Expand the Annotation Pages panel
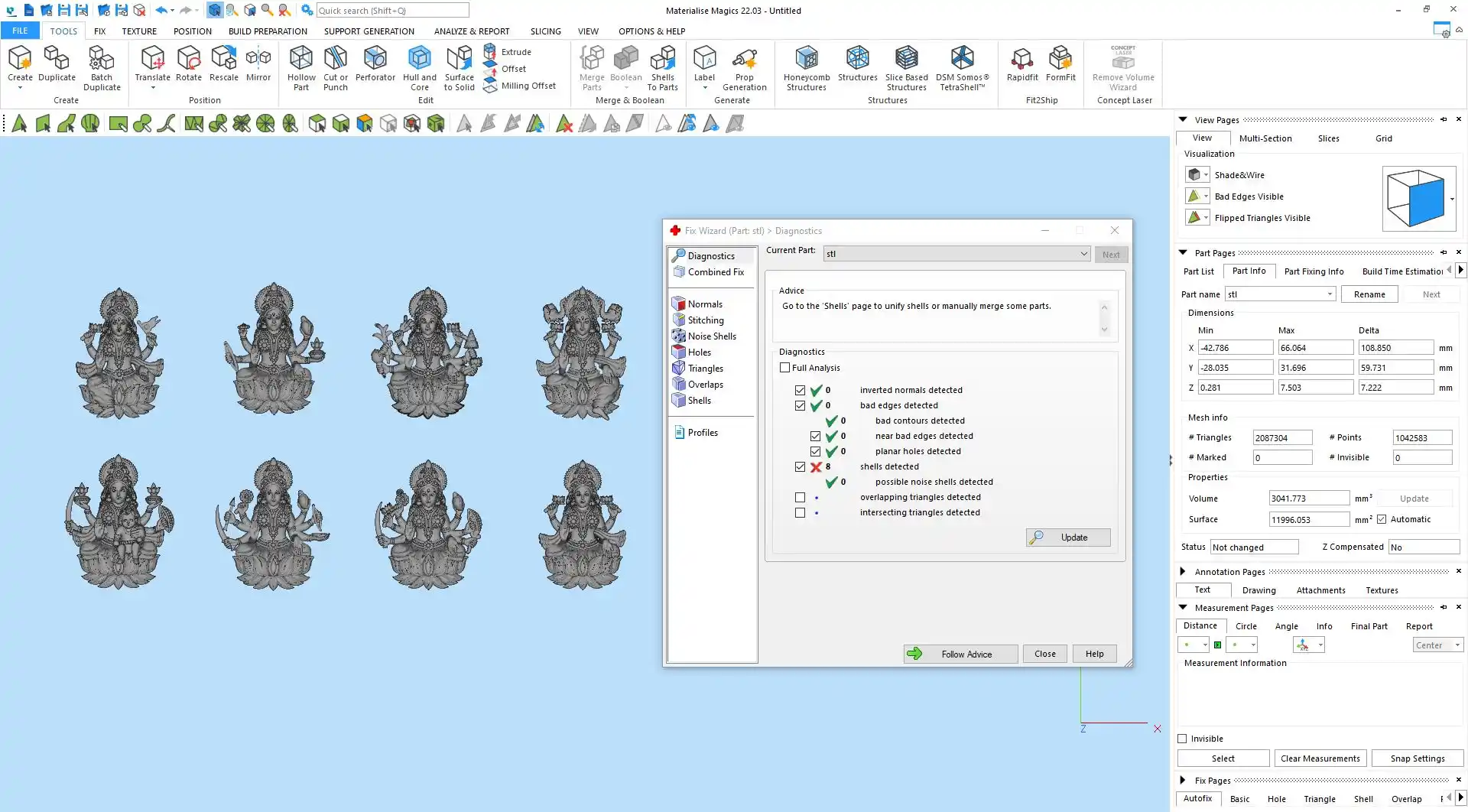 [1183, 571]
